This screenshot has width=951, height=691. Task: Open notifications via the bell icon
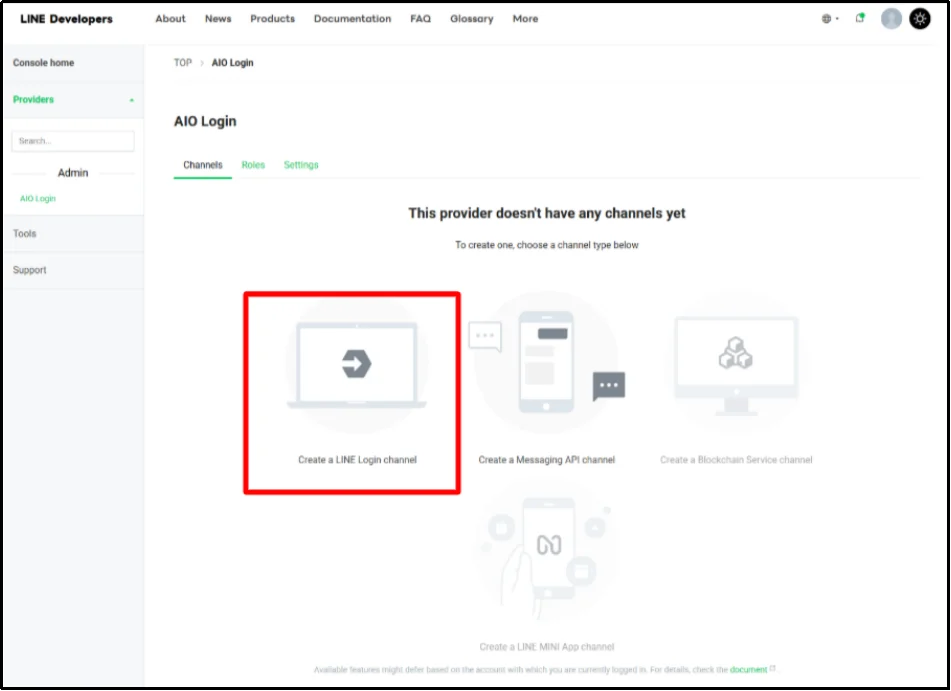click(858, 18)
